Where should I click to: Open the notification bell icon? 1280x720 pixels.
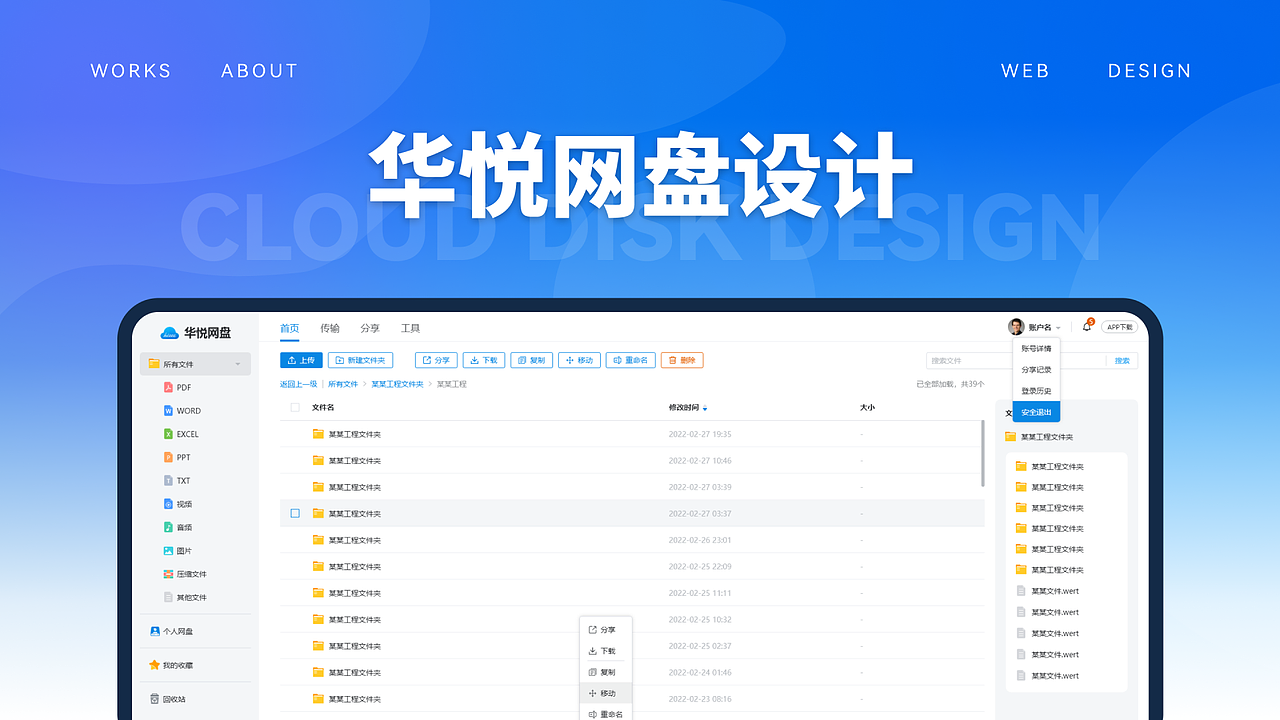click(1086, 326)
